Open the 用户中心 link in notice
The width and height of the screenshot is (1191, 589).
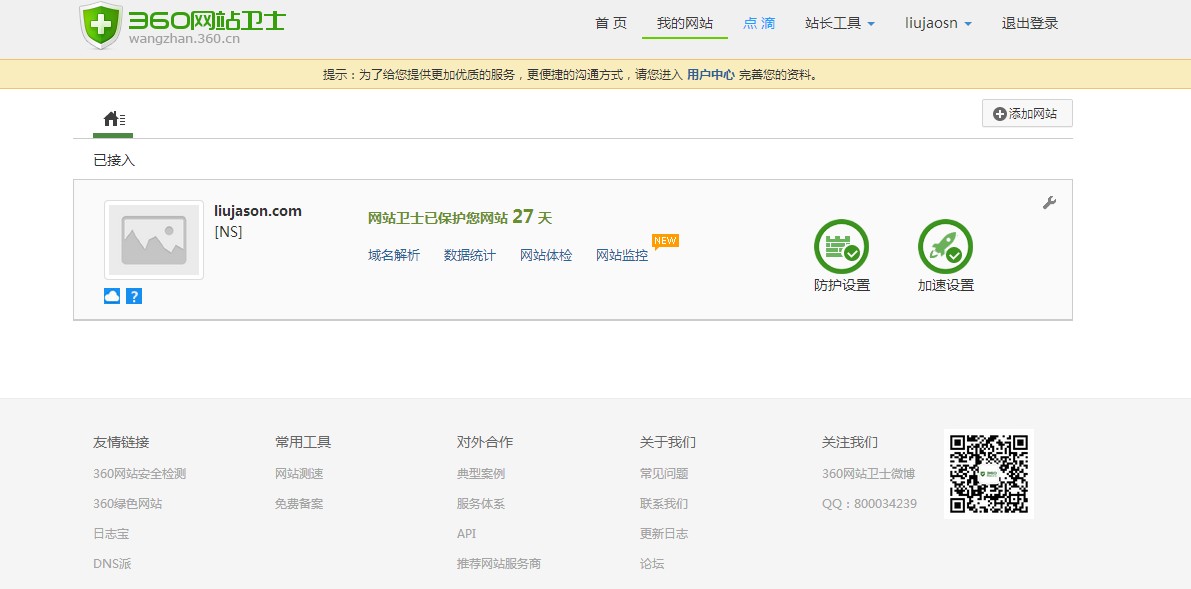(710, 74)
